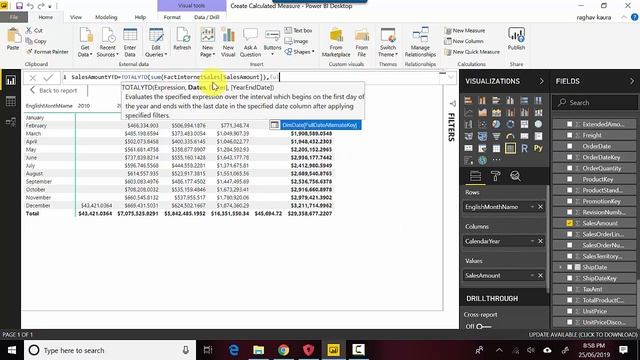The width and height of the screenshot is (640, 360).
Task: Switch to the View ribbon tab
Action: 76,17
